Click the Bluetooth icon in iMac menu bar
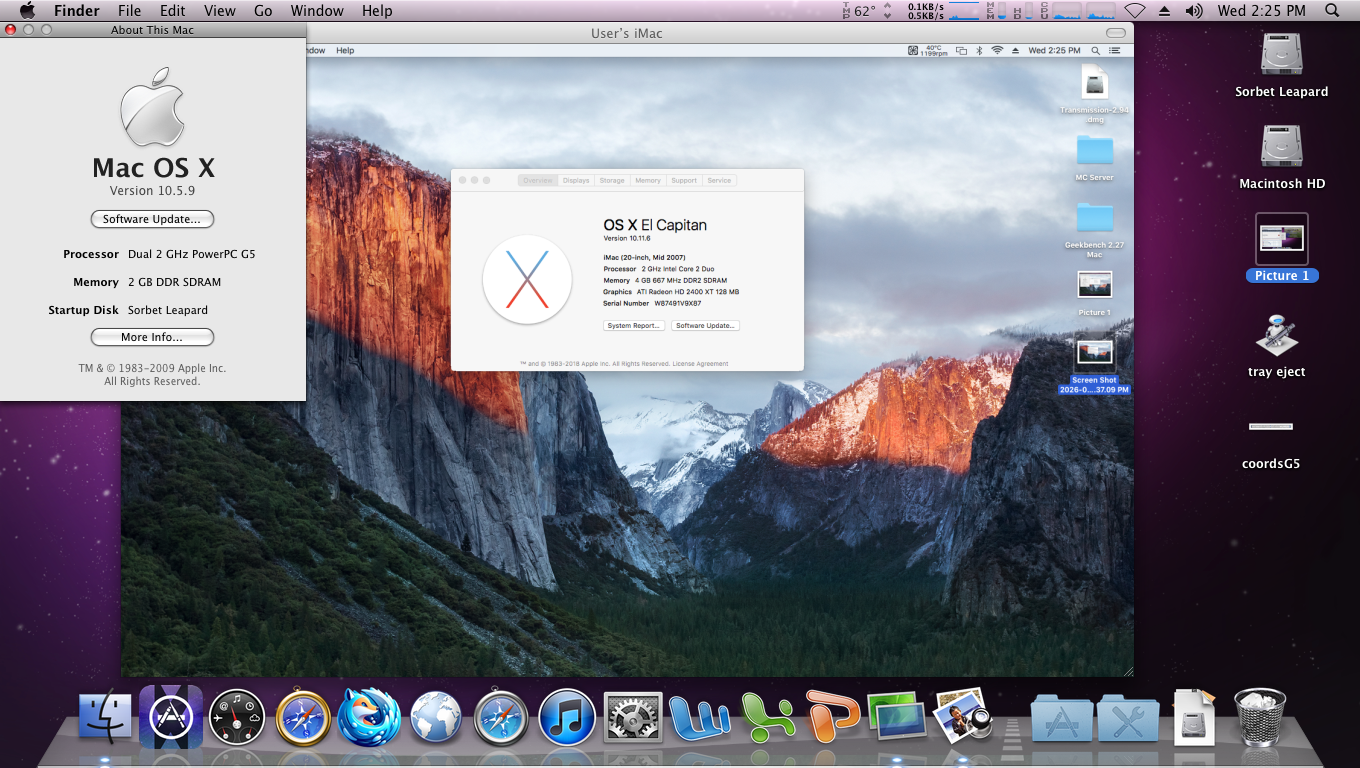The width and height of the screenshot is (1360, 768). (980, 50)
